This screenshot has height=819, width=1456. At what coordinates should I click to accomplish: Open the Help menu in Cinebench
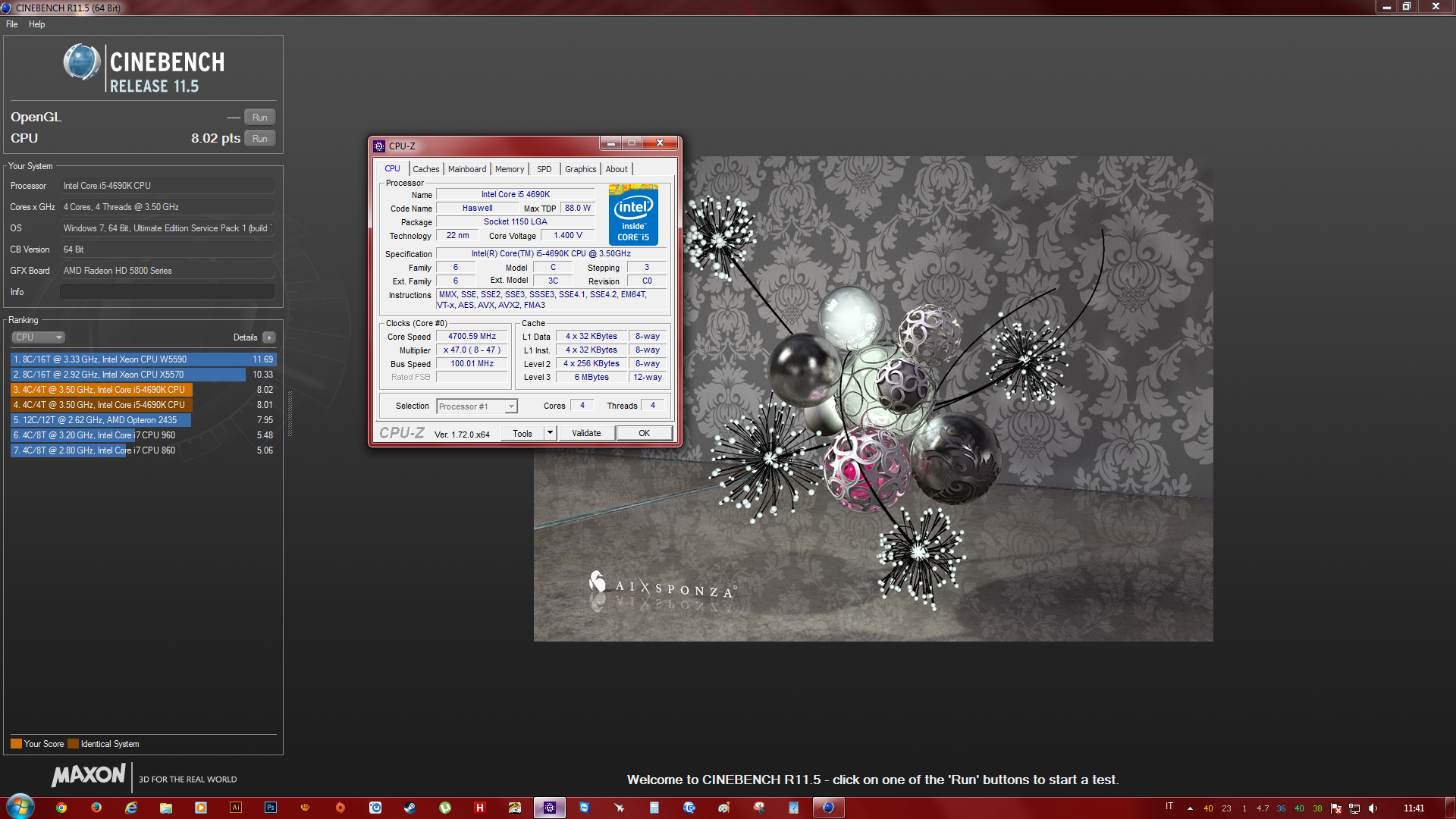36,24
